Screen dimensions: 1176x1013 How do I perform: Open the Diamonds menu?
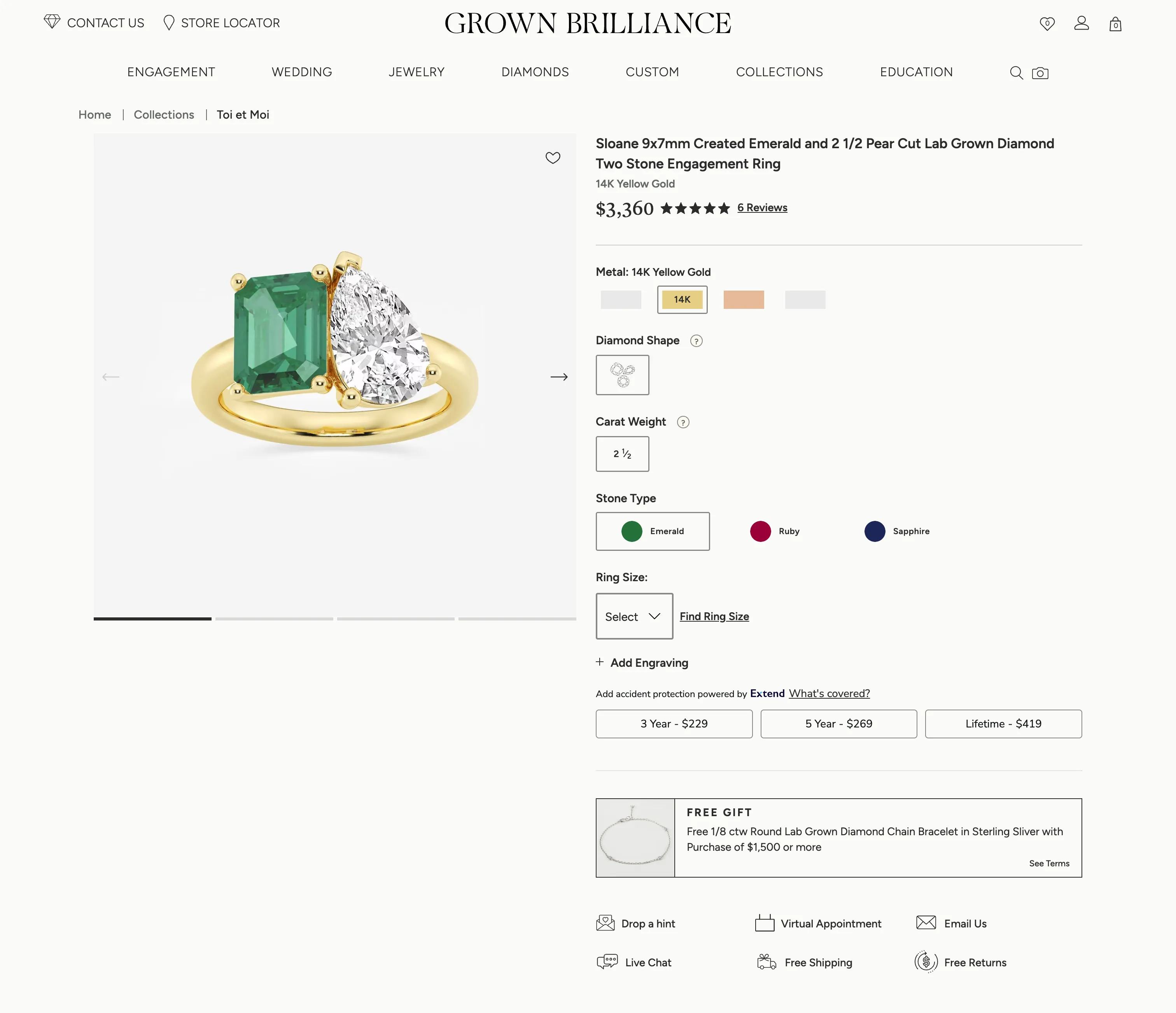click(535, 72)
